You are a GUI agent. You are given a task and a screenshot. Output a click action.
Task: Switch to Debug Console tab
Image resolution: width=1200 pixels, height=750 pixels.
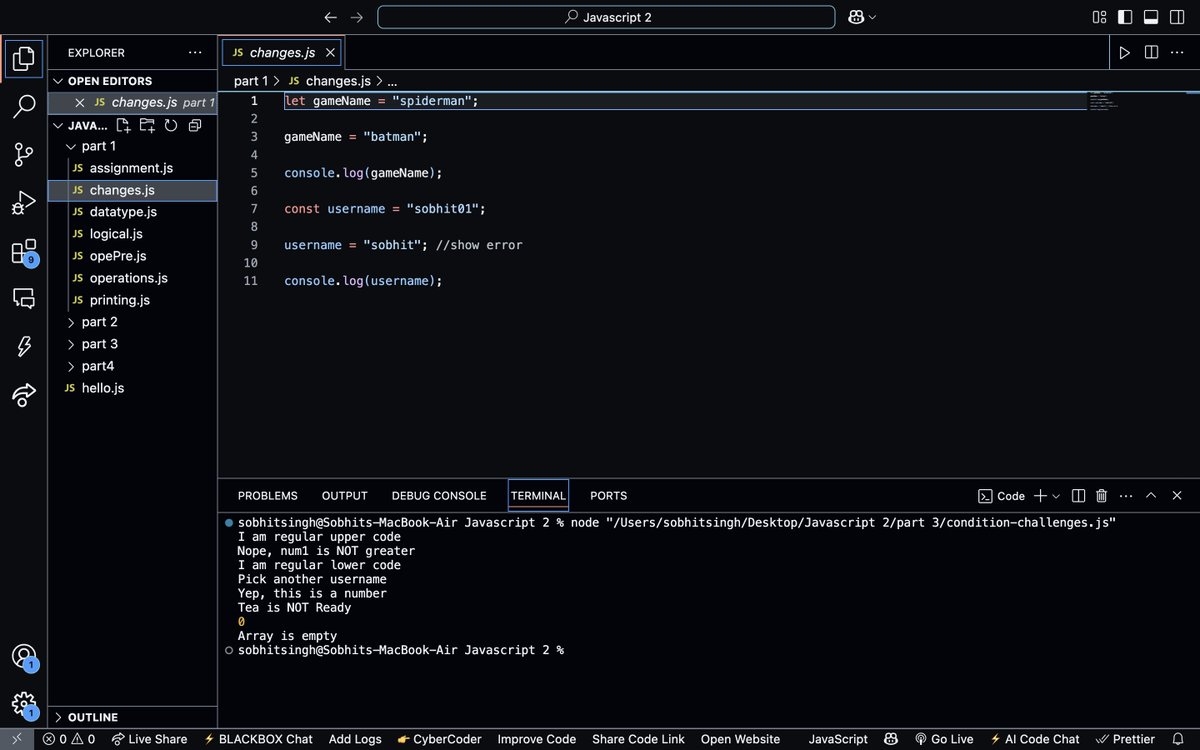coord(439,496)
